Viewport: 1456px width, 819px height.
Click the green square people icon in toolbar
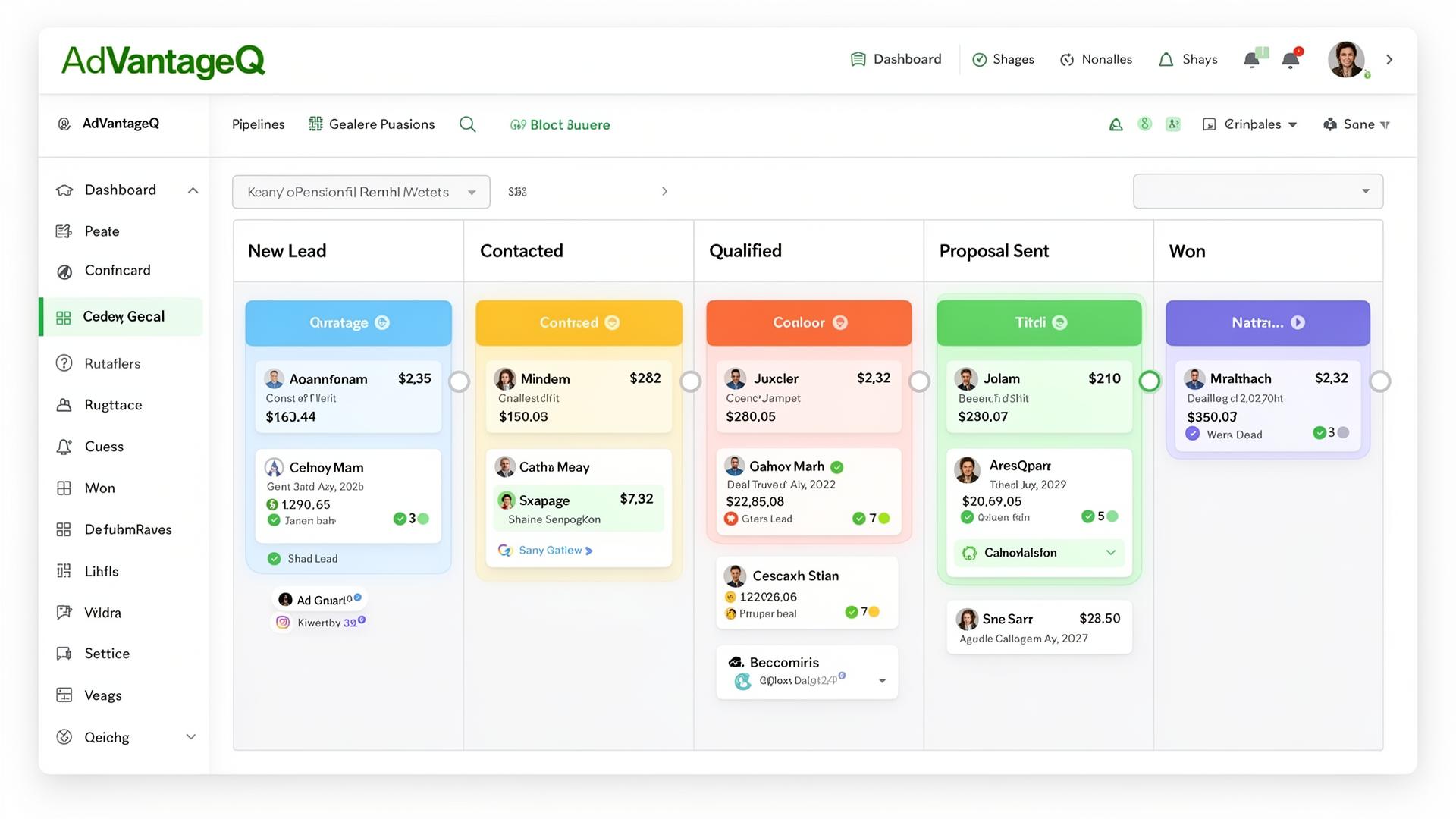[1173, 124]
